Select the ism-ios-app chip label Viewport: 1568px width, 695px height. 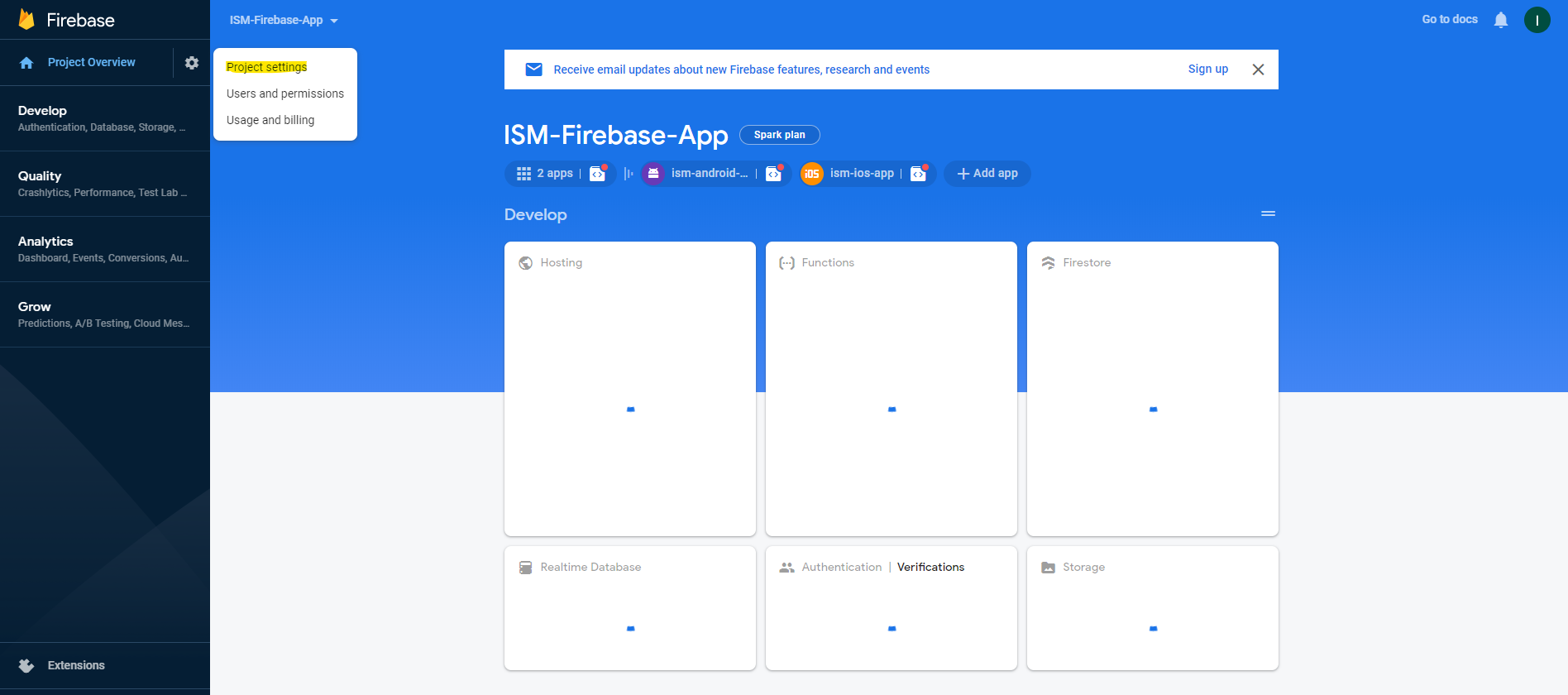click(862, 174)
